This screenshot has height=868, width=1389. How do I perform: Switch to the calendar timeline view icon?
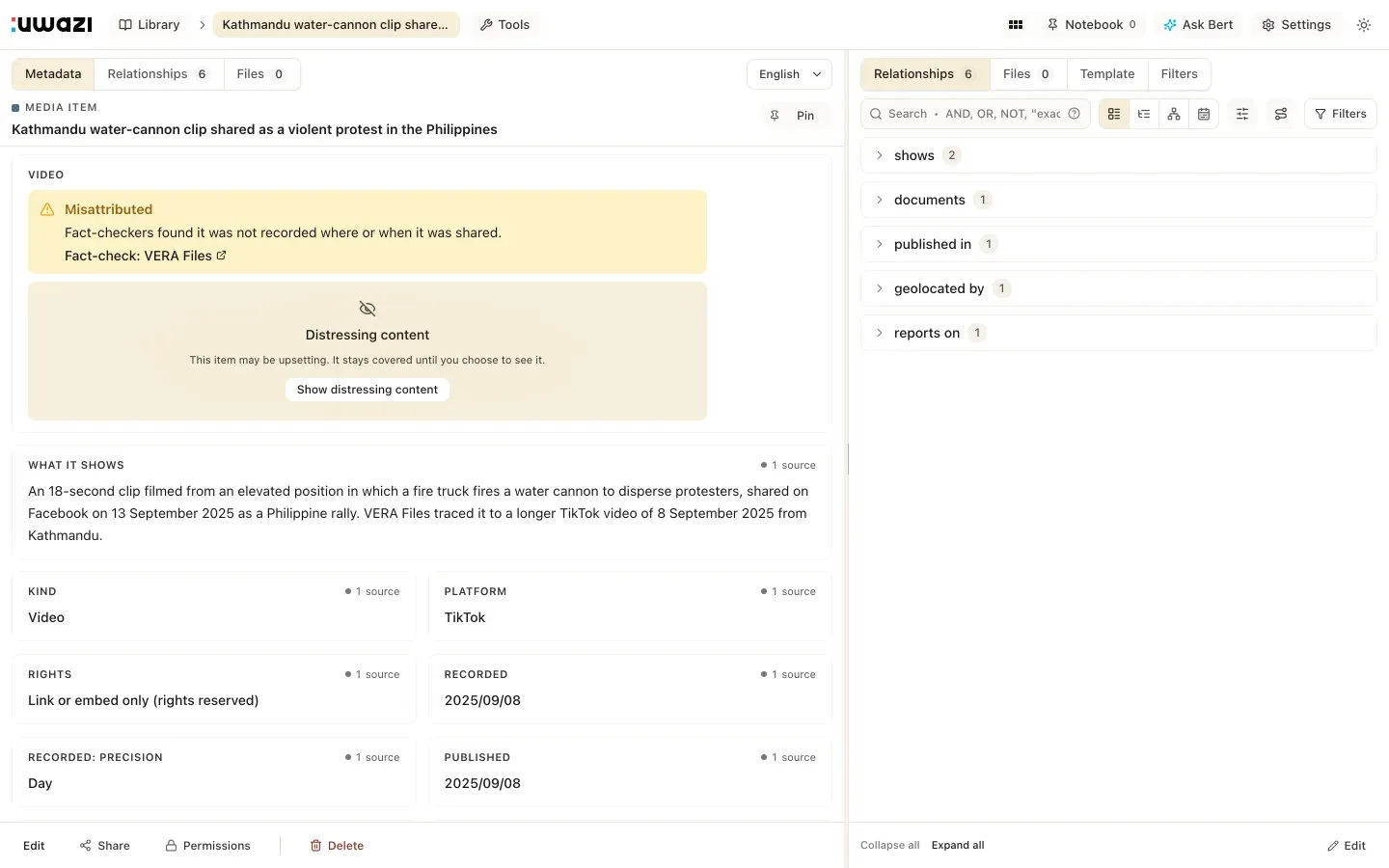(1204, 114)
